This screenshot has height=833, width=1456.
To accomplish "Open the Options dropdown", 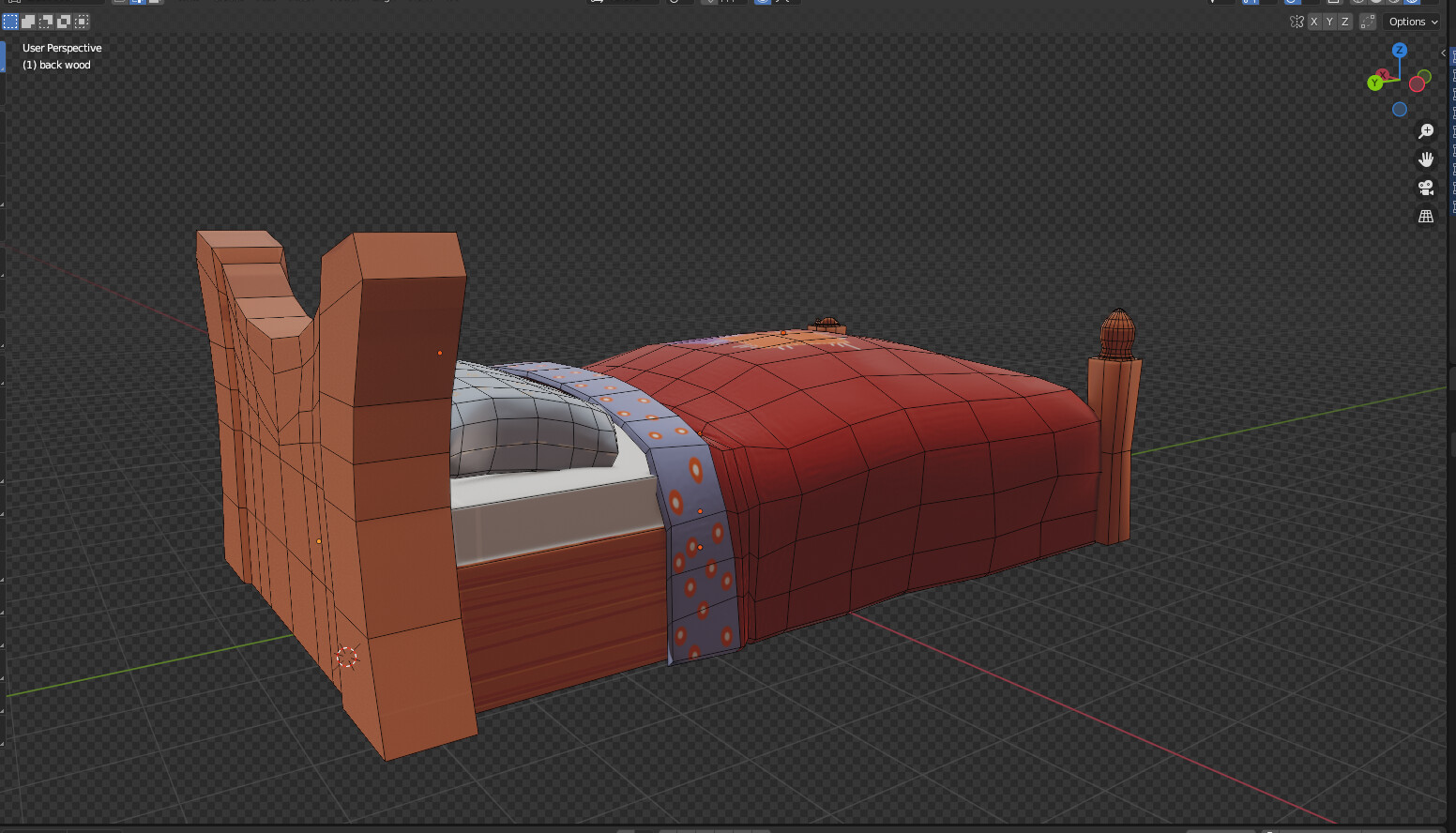I will coord(1411,21).
